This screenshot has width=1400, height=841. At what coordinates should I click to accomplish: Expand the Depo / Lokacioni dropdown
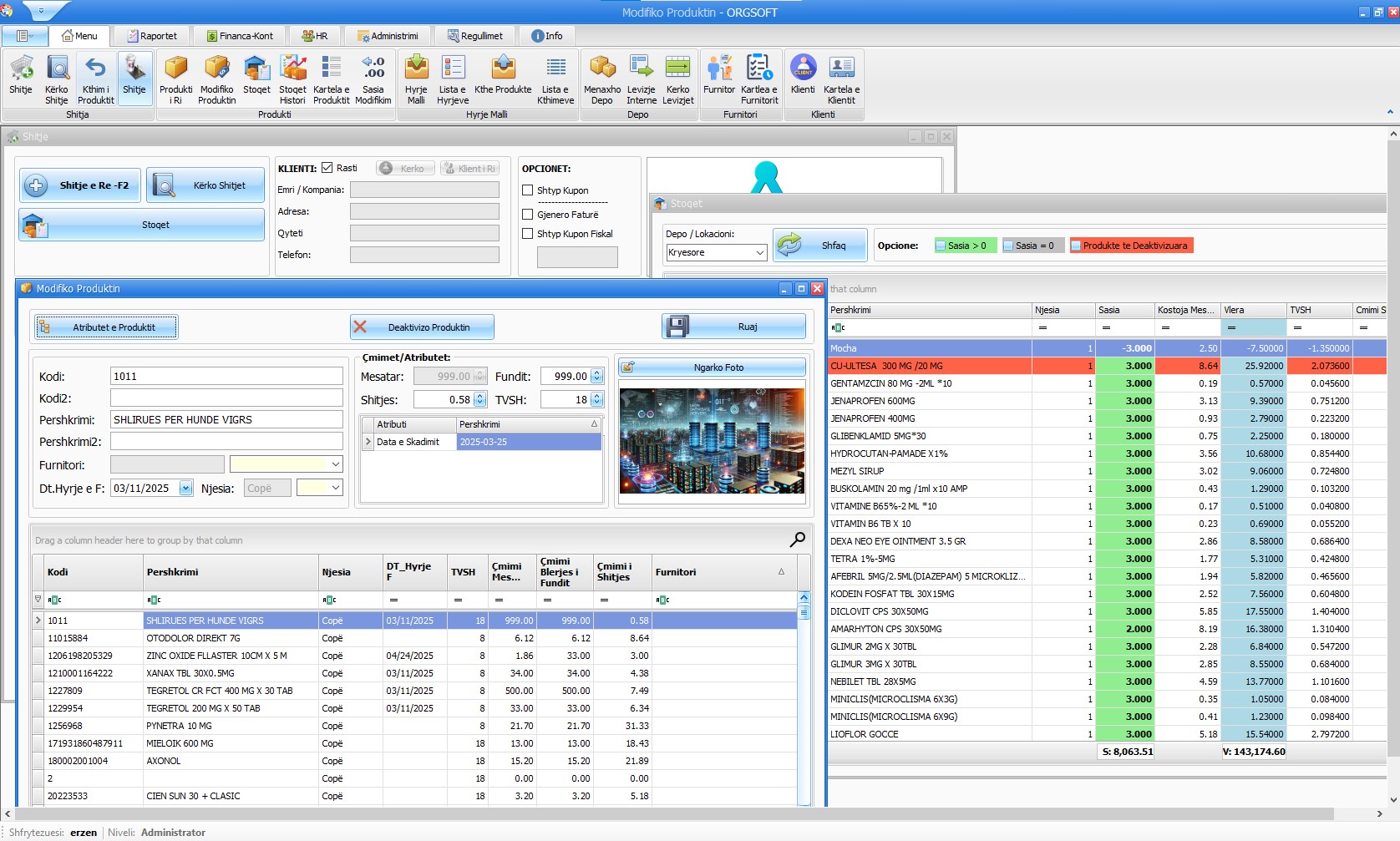pyautogui.click(x=759, y=252)
